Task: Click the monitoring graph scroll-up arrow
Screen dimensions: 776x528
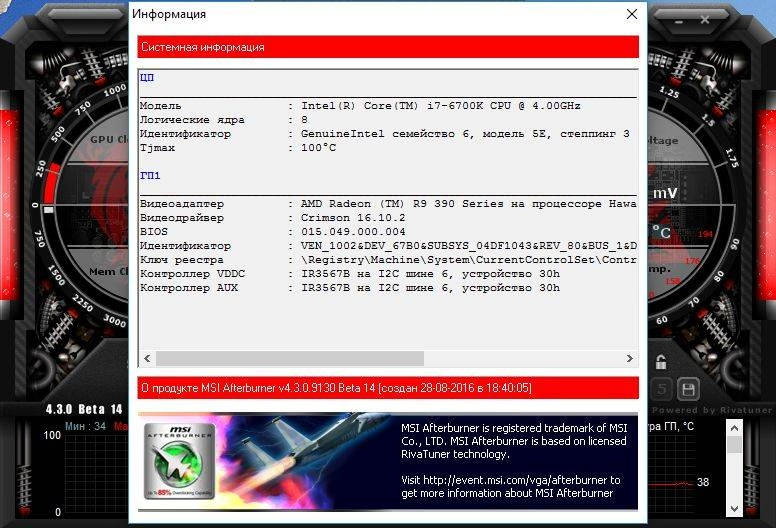Action: pyautogui.click(x=734, y=428)
